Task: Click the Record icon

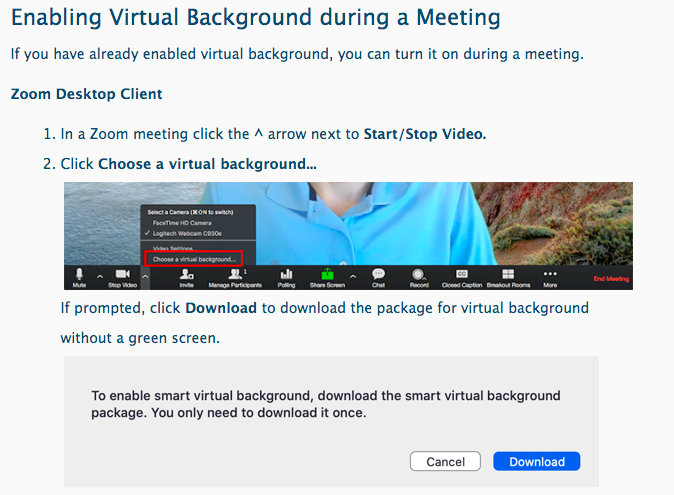Action: click(x=419, y=273)
